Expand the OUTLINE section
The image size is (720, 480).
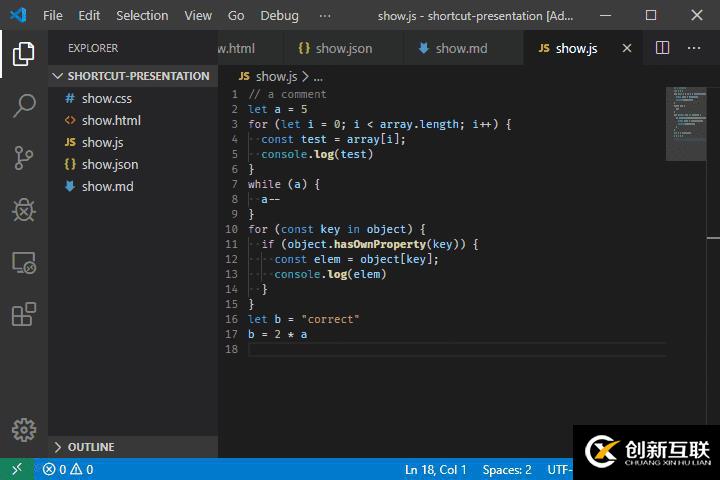coord(133,446)
